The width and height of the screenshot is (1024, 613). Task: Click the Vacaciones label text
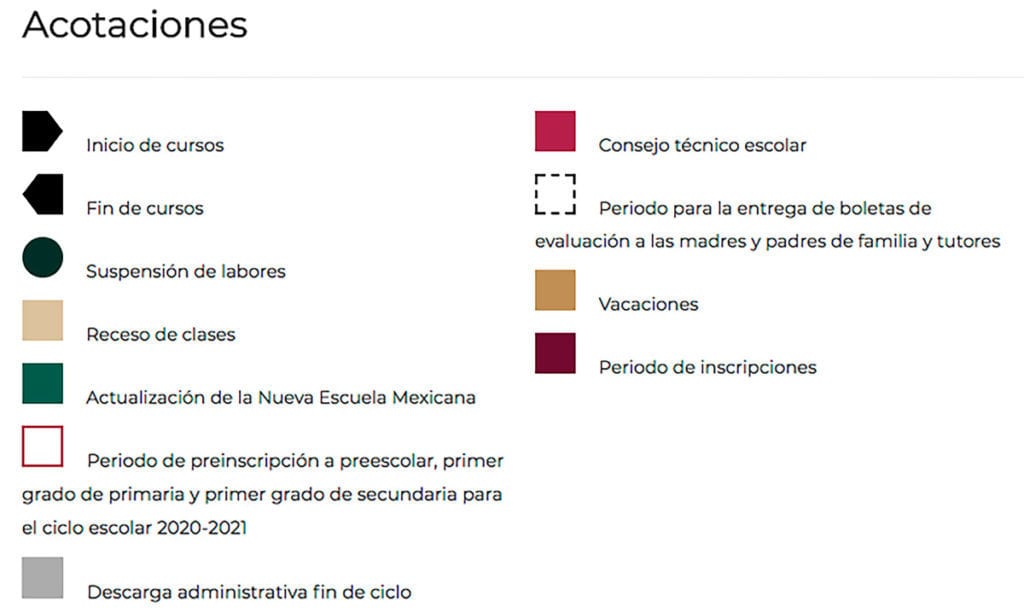tap(648, 304)
